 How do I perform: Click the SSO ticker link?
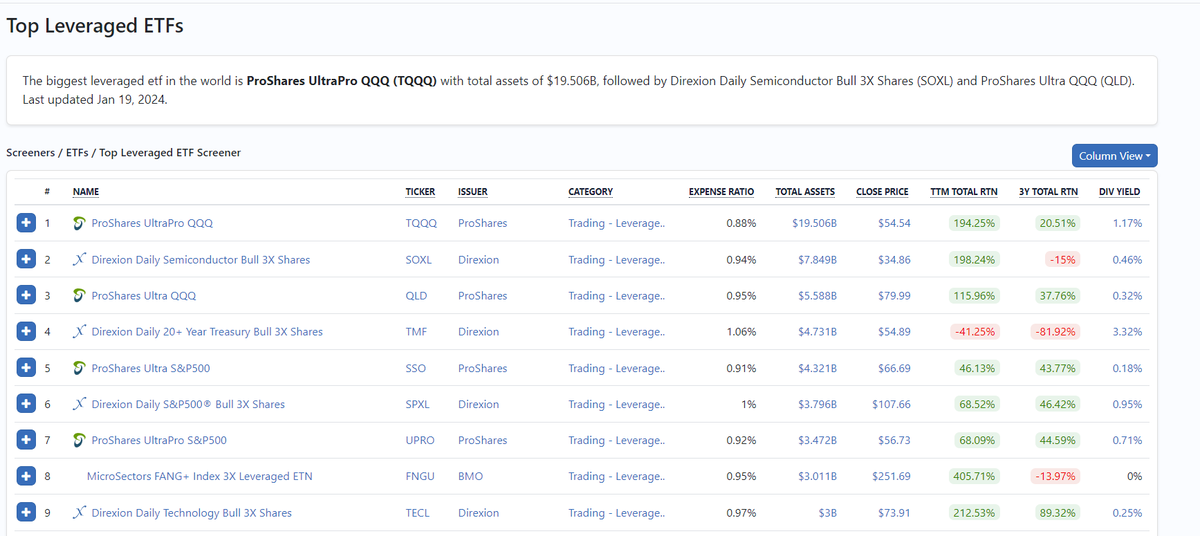click(416, 368)
